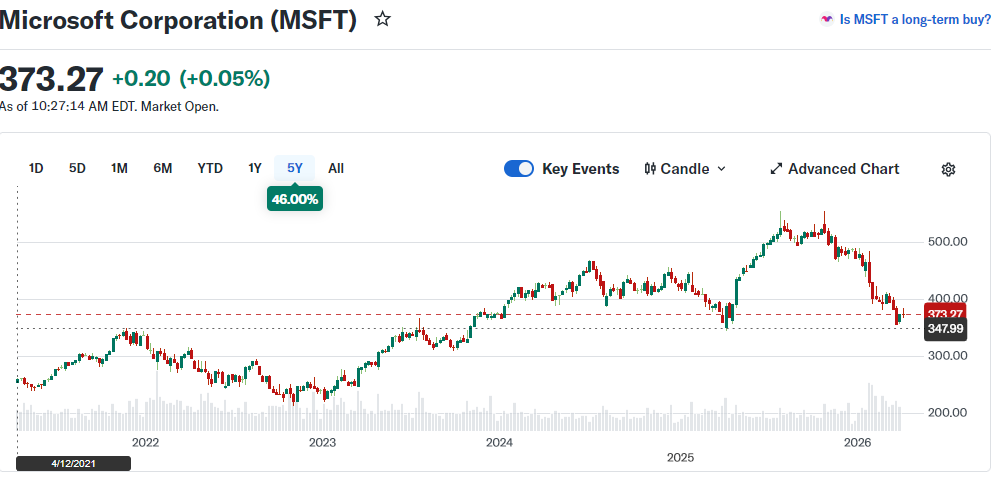Screen dimensions: 1005x477
Task: Expand the Candle dropdown chevron
Action: pyautogui.click(x=722, y=169)
